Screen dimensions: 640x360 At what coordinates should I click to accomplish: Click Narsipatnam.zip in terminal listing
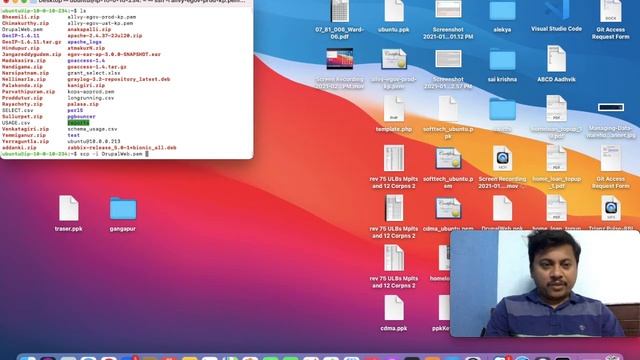click(25, 73)
